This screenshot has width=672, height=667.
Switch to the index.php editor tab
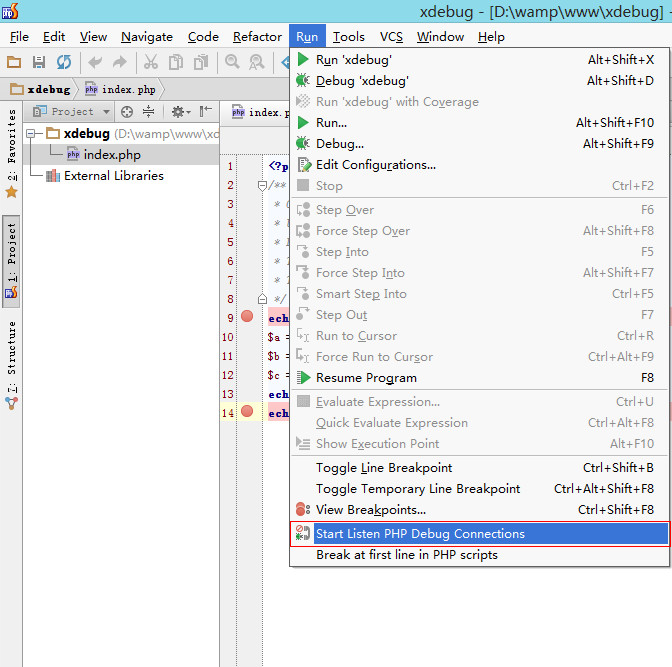[x=261, y=113]
